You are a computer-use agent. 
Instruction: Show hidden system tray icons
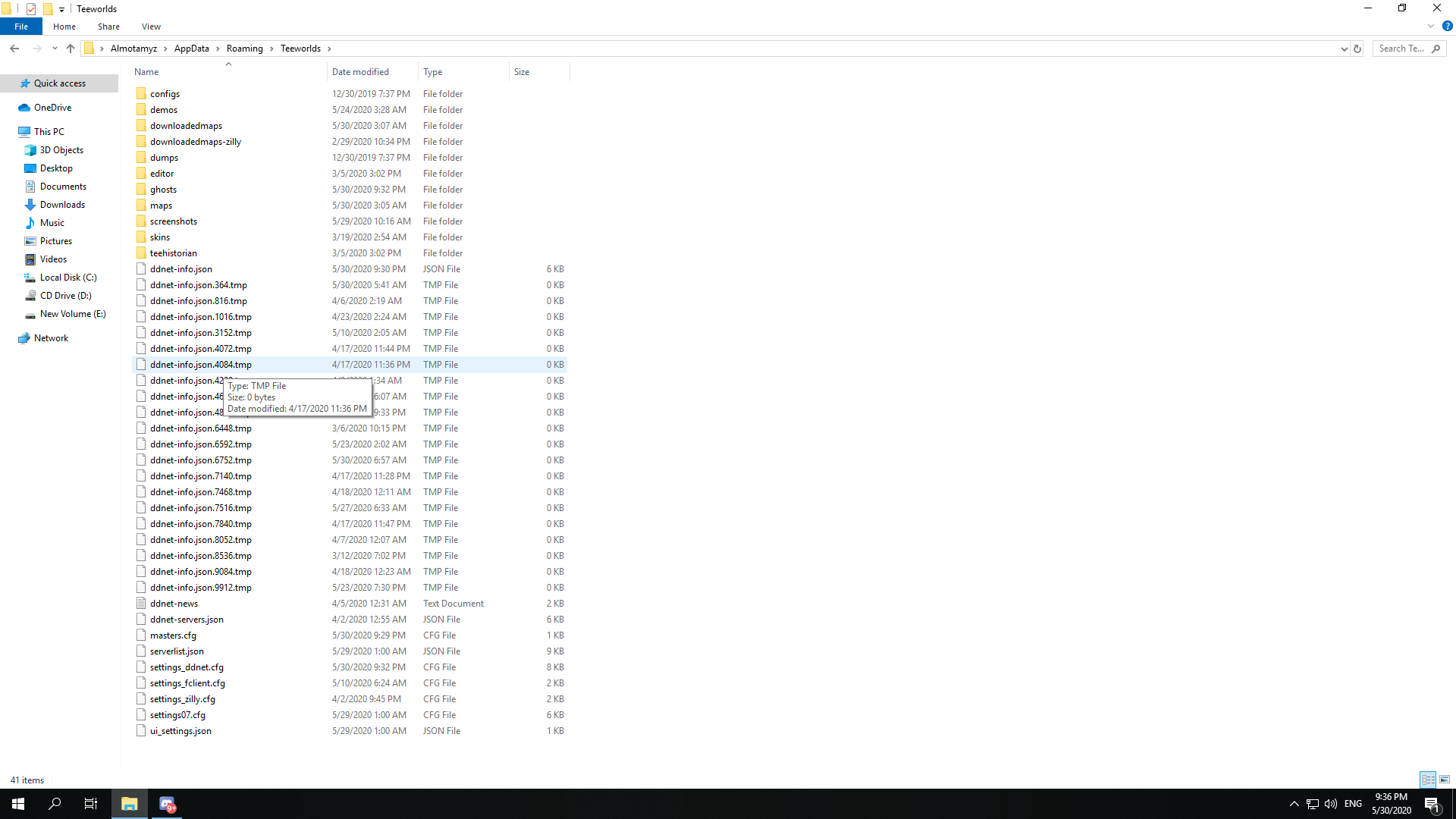click(x=1294, y=804)
